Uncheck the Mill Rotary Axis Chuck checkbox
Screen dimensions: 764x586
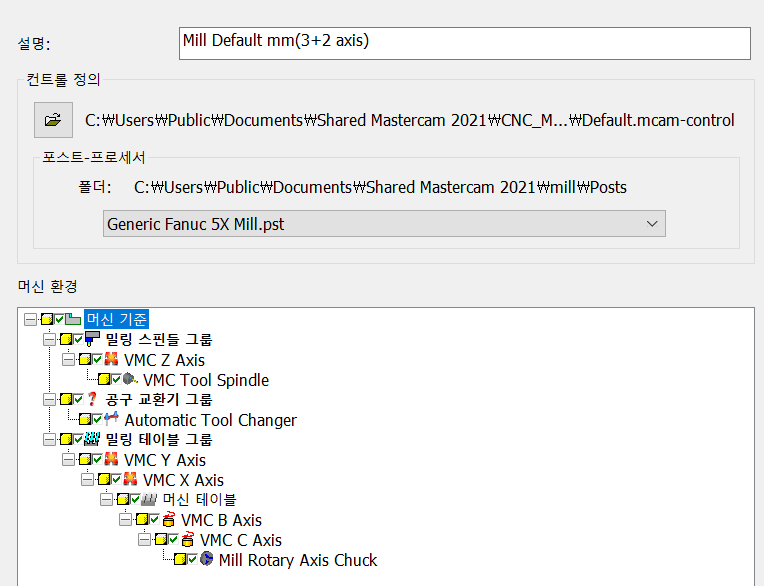tap(192, 559)
